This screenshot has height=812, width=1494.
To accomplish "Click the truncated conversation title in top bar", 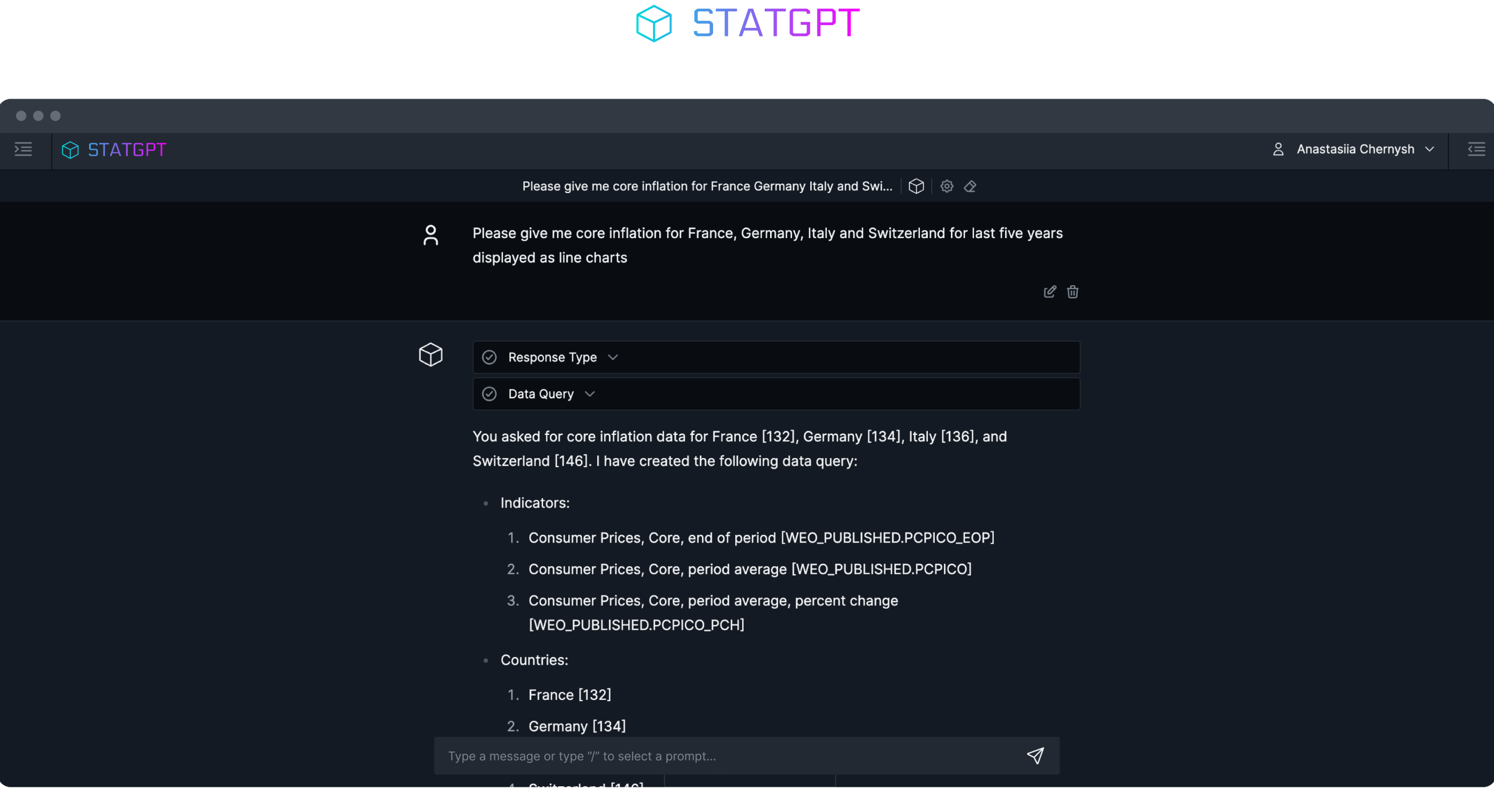I will point(707,186).
